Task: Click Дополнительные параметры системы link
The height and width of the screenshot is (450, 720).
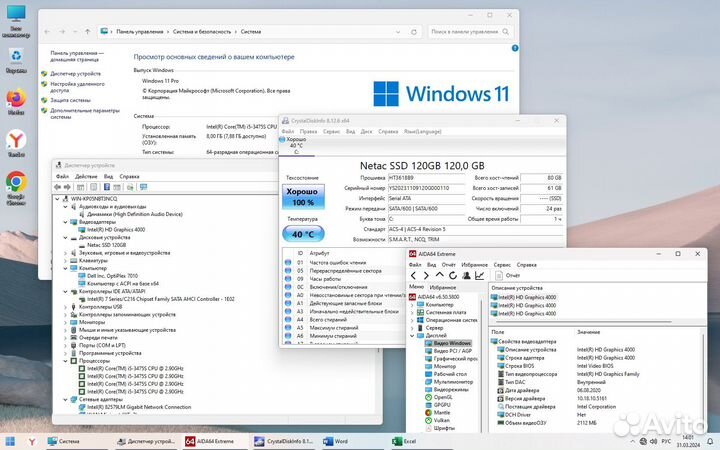Action: tap(85, 113)
